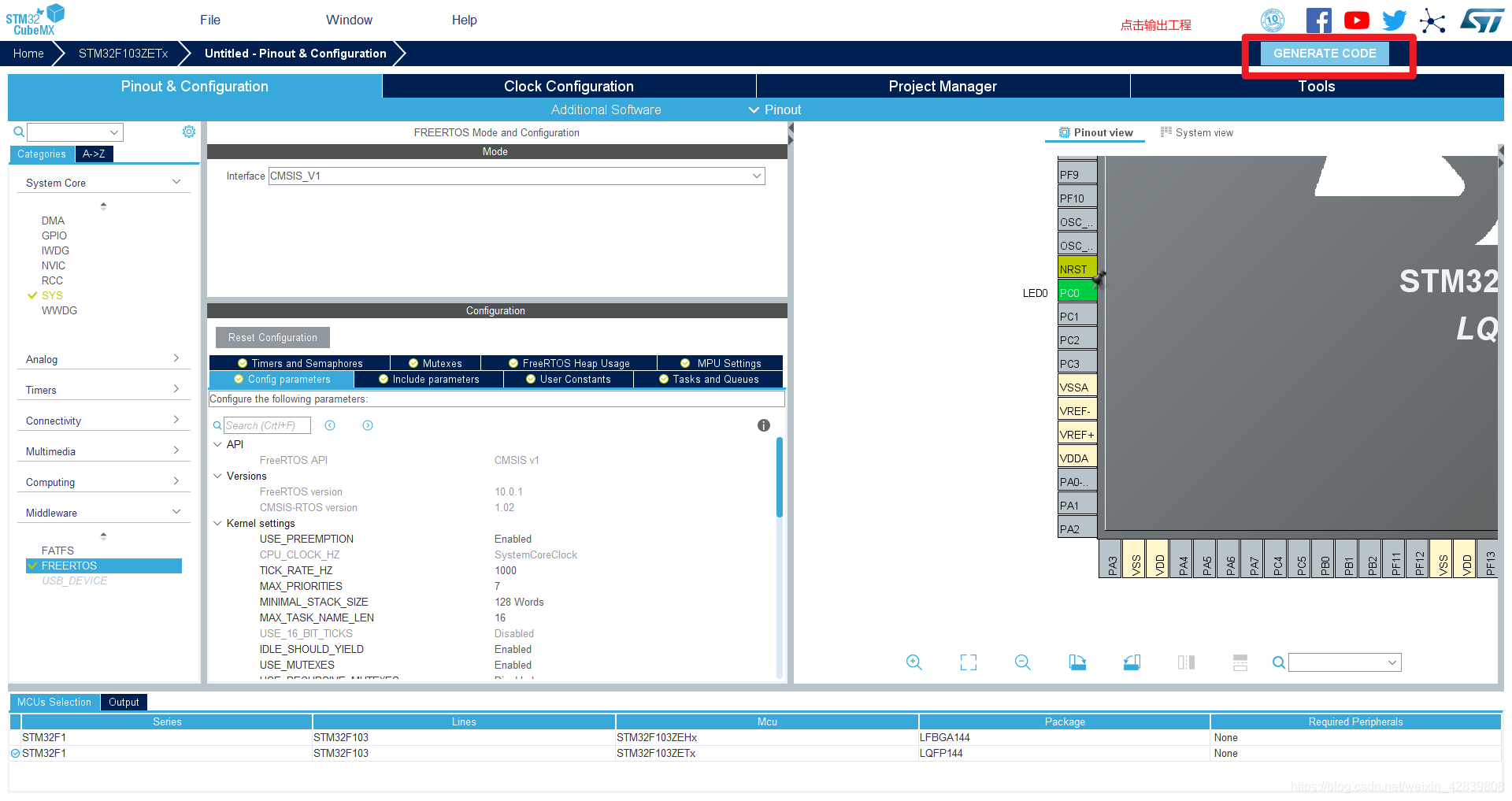Click the peripheral search magnifier icon
This screenshot has width=1512, height=801.
point(19,132)
